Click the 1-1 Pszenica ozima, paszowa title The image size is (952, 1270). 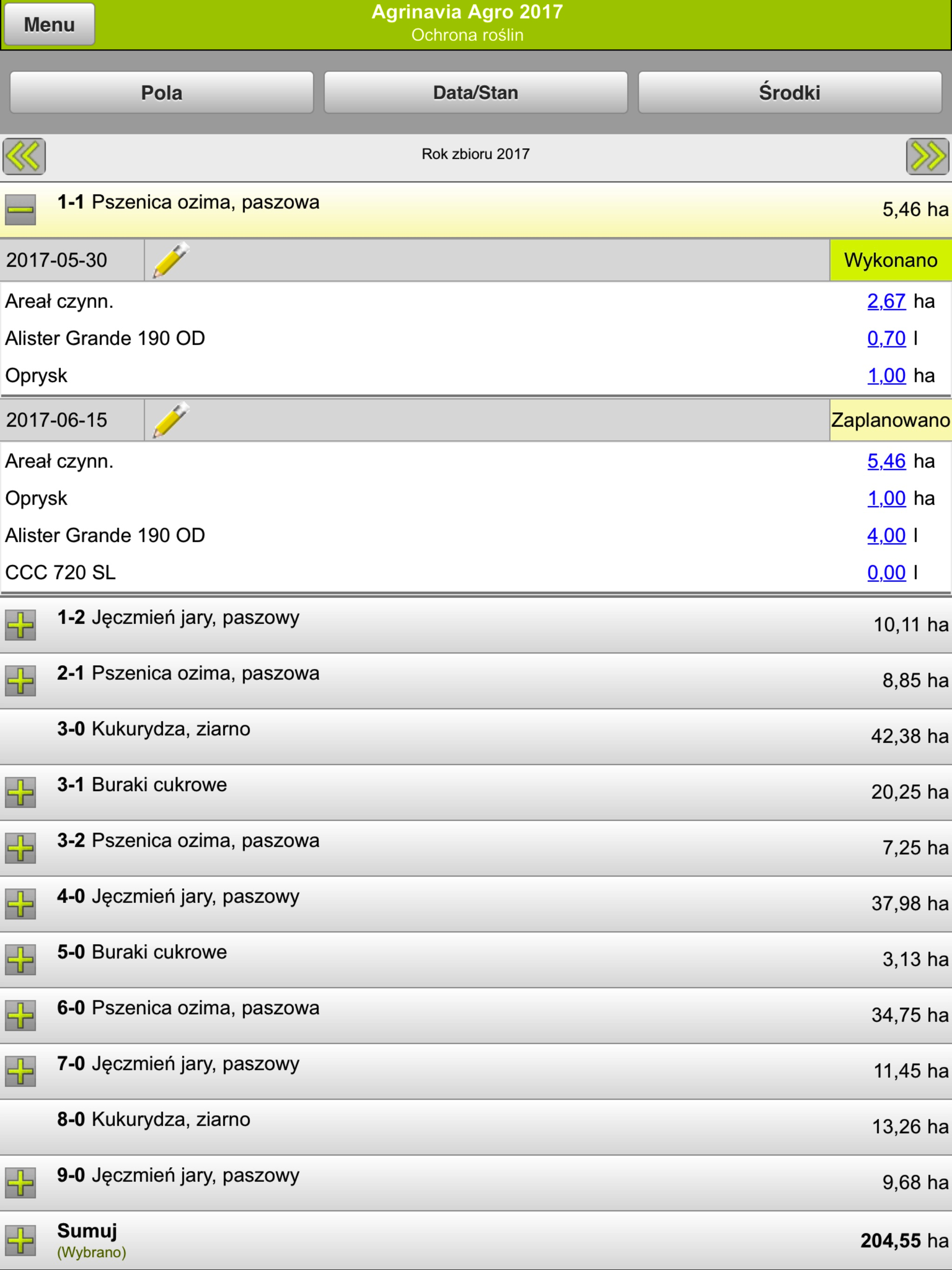pyautogui.click(x=188, y=202)
